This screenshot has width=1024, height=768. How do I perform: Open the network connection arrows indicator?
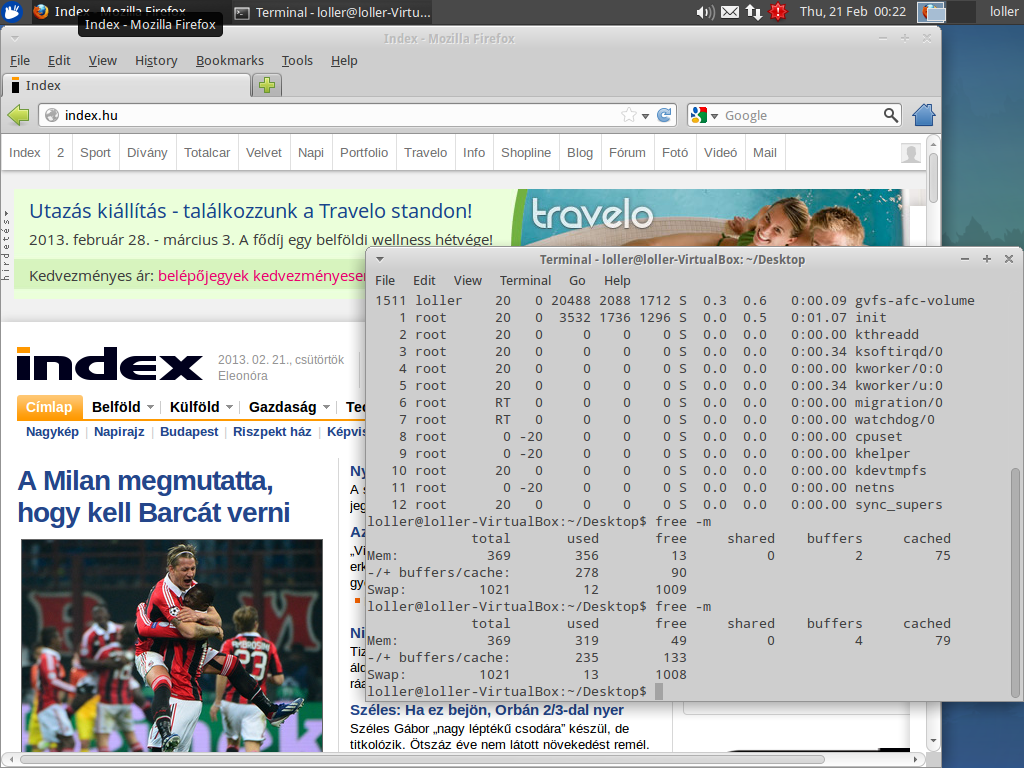click(754, 12)
